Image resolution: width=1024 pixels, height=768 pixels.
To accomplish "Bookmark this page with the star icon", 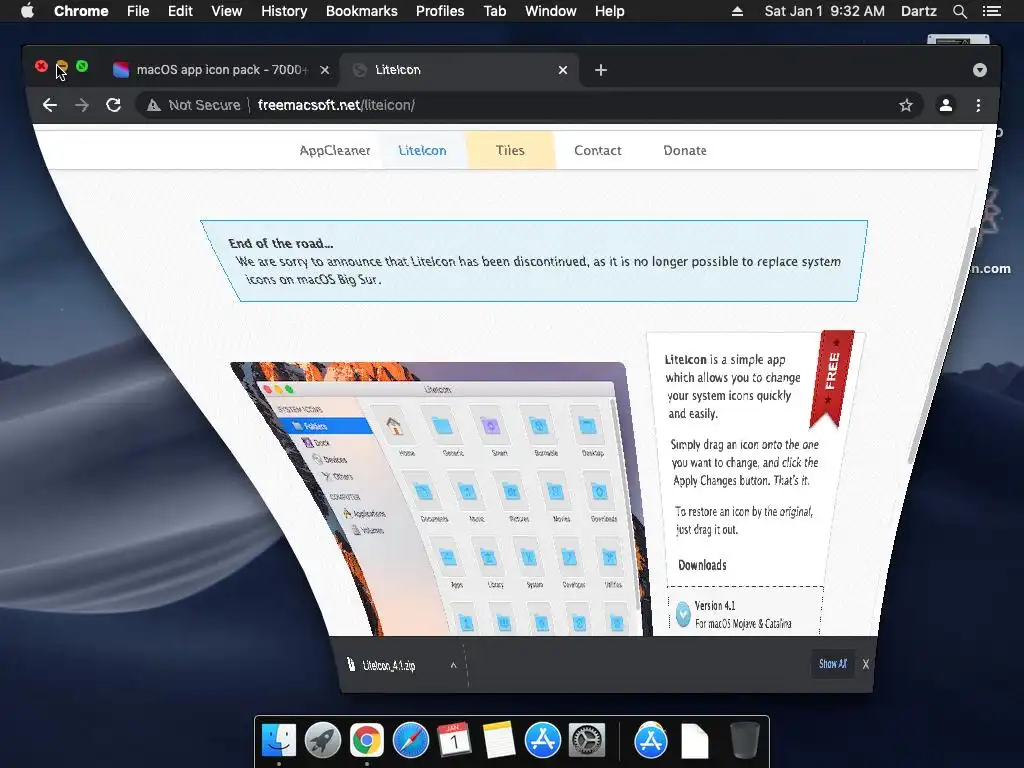I will [x=906, y=105].
